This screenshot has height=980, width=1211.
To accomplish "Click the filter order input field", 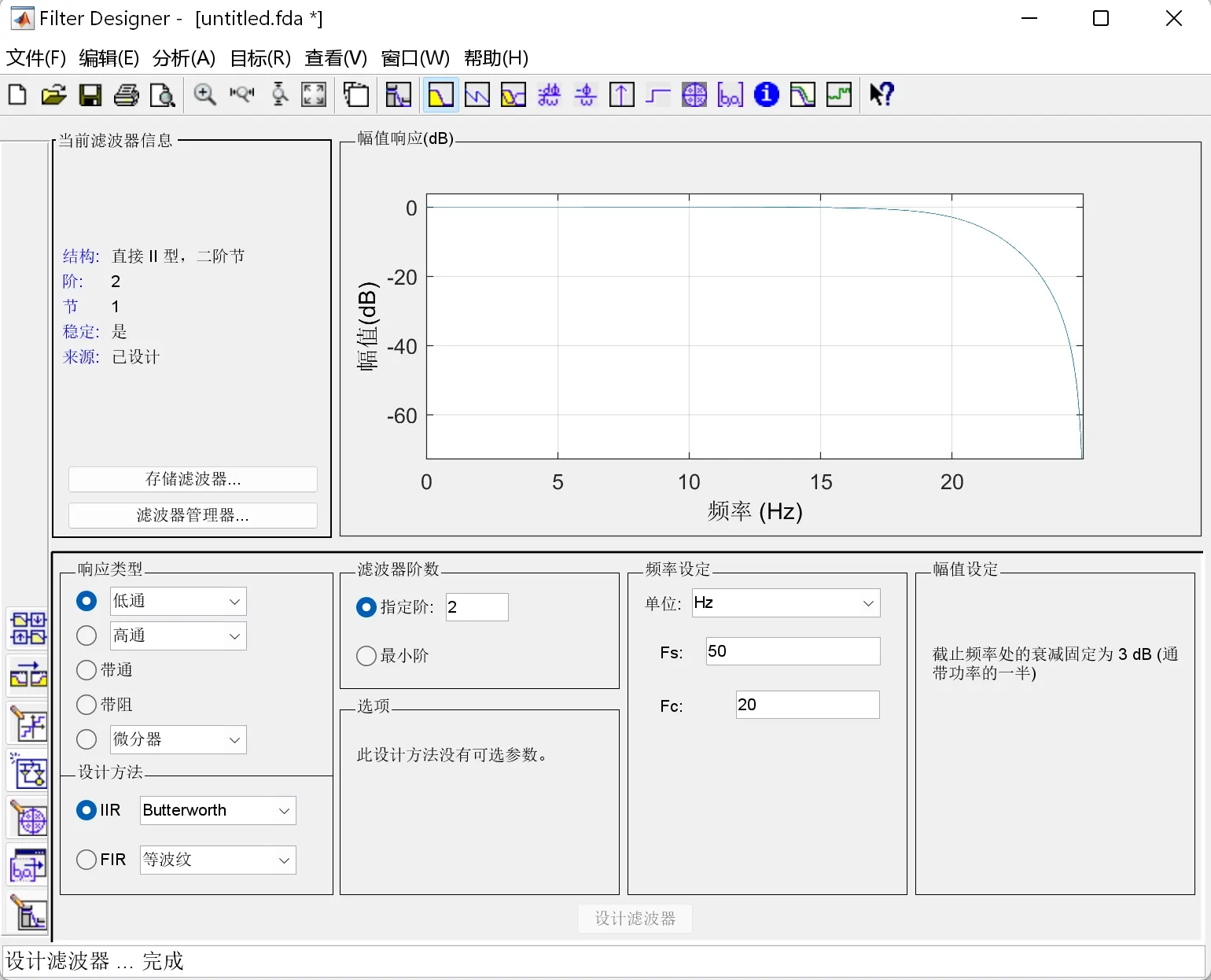I will (477, 607).
